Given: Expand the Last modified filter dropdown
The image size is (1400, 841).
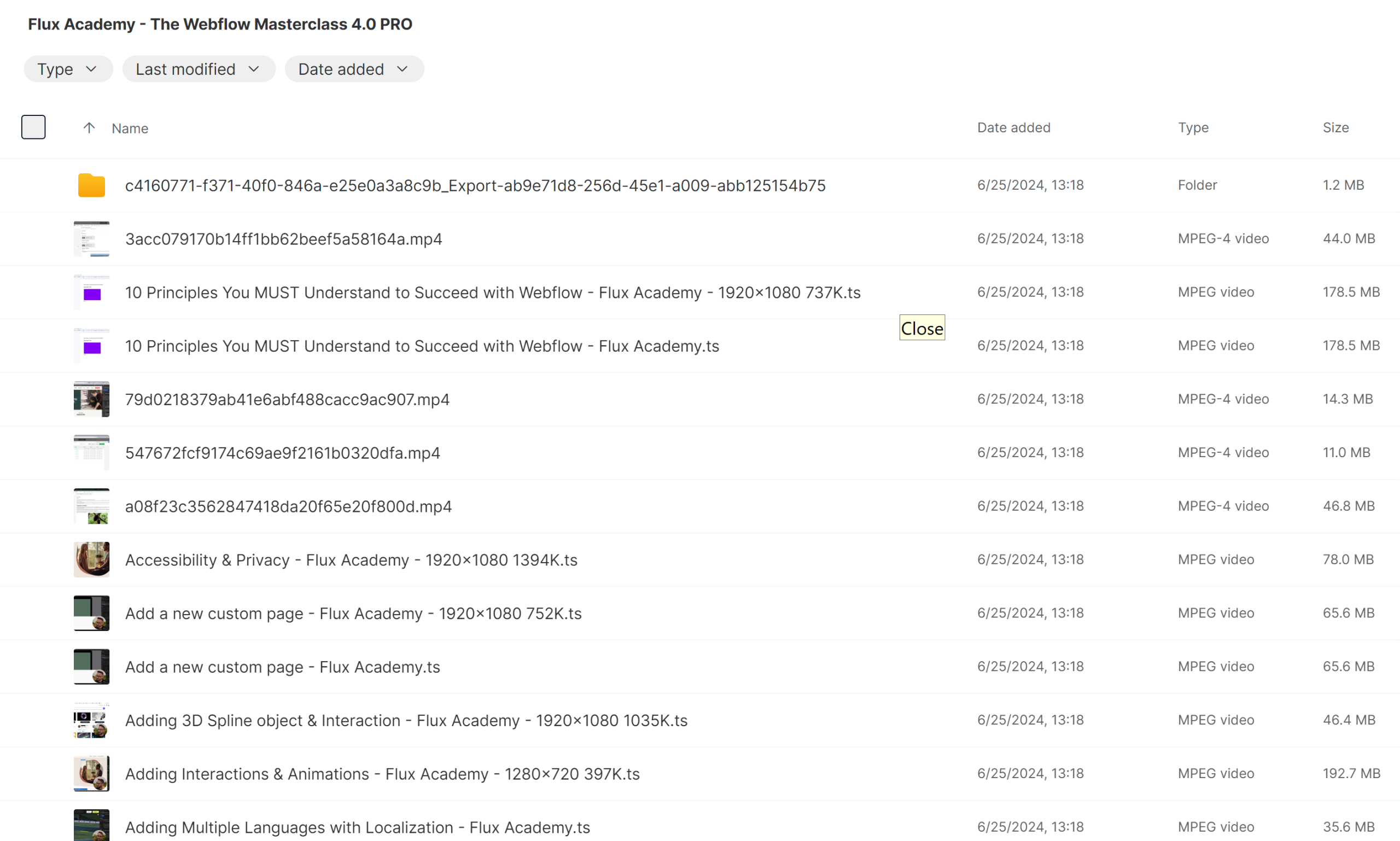Looking at the screenshot, I should pos(199,69).
